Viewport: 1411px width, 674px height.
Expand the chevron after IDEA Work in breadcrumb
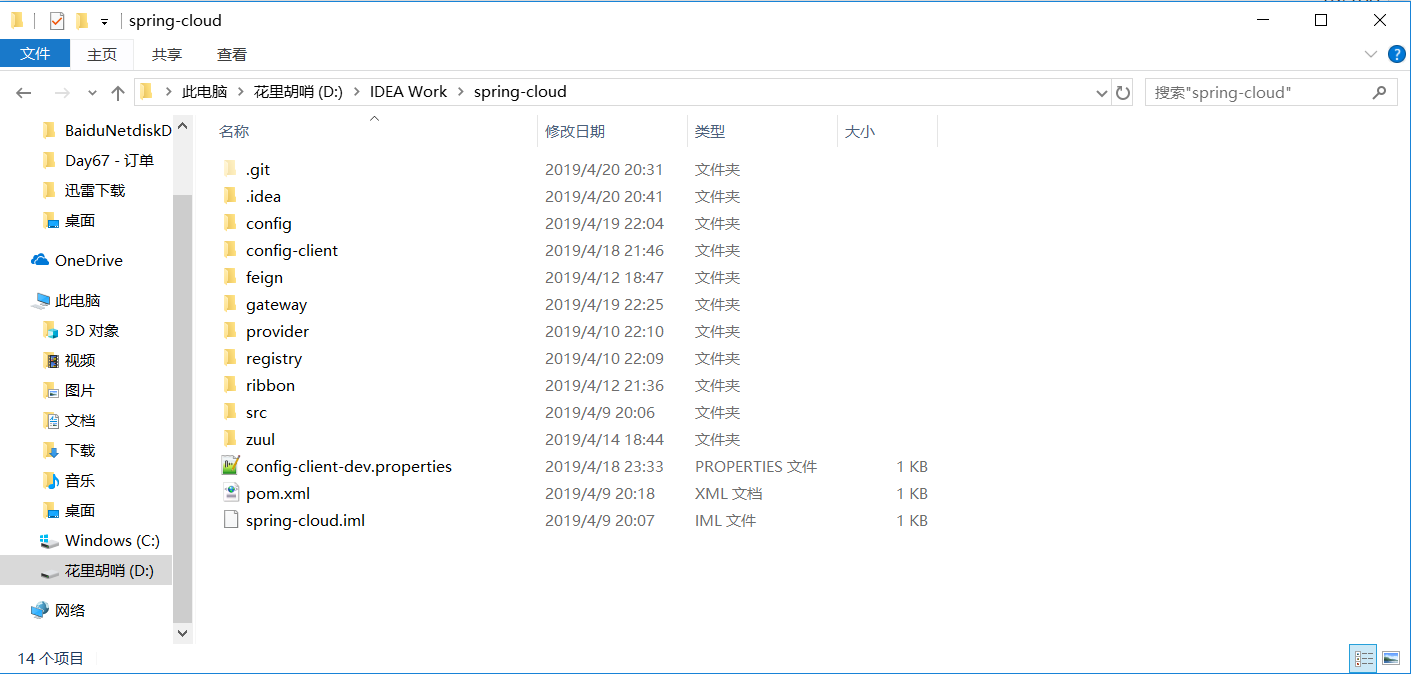[461, 92]
